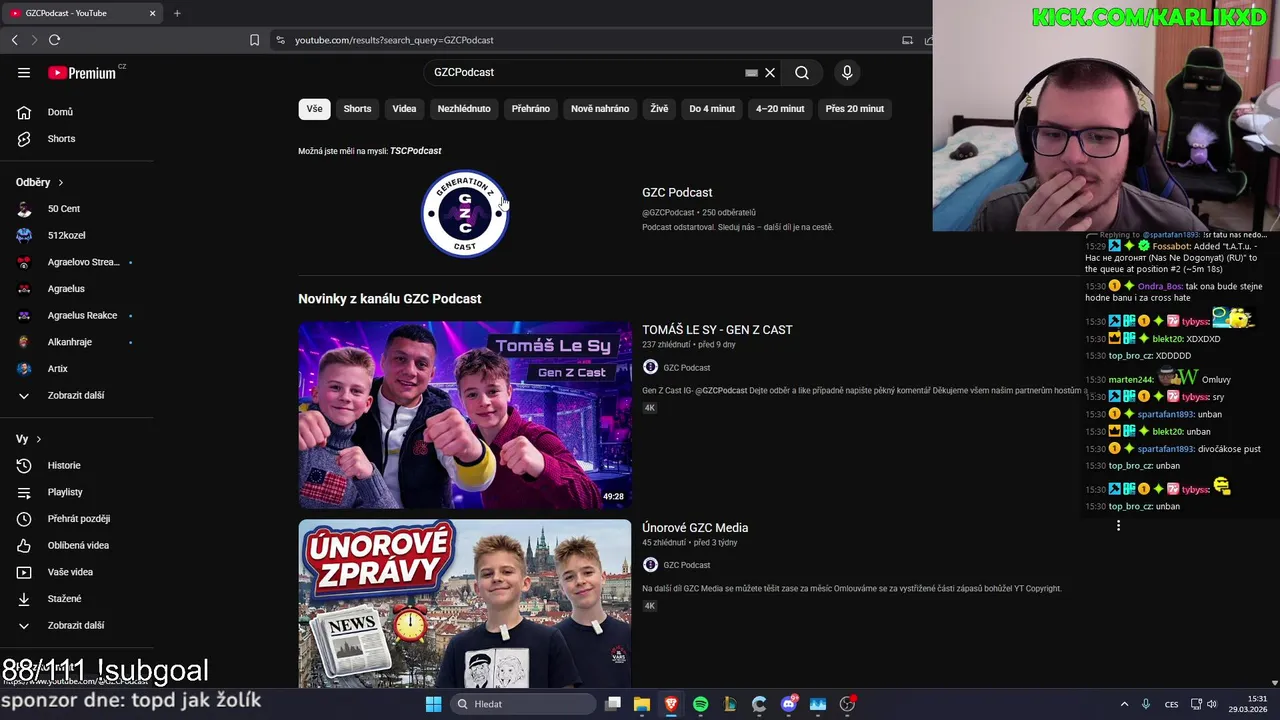The height and width of the screenshot is (720, 1280).
Task: Open Brave browser taskbar icon
Action: (x=671, y=704)
